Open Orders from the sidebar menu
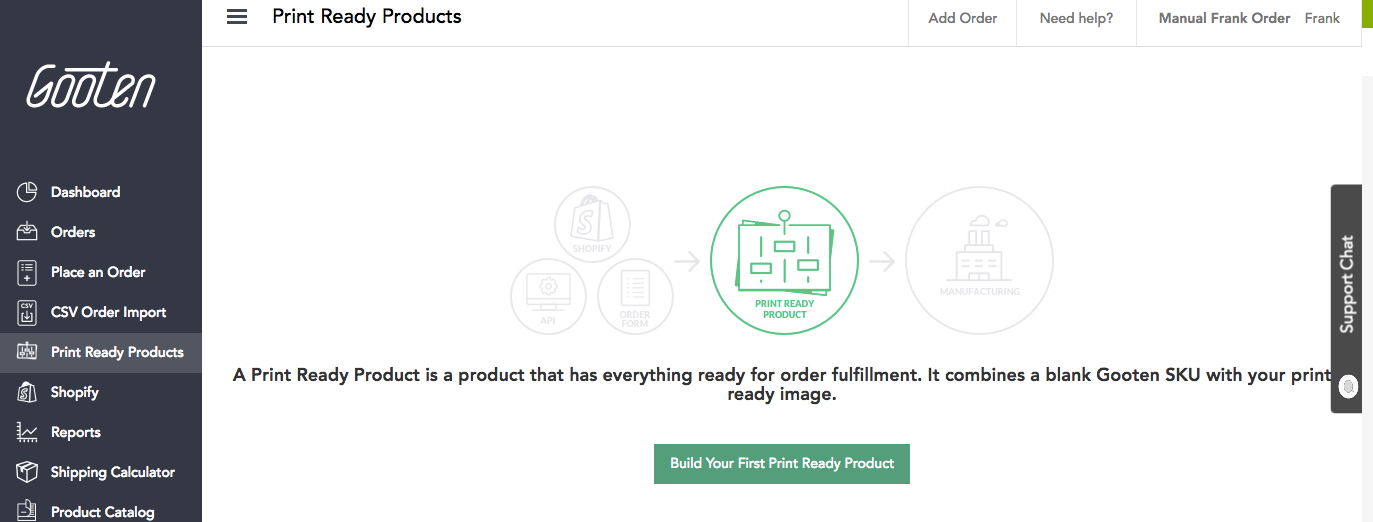Image resolution: width=1373 pixels, height=522 pixels. [73, 232]
